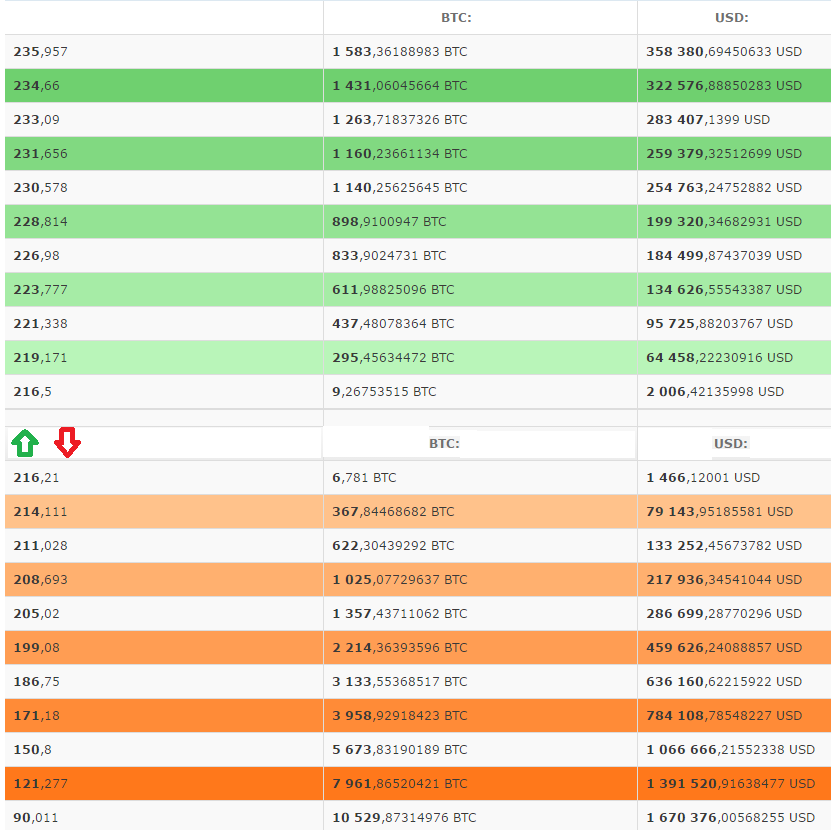Click the 1 670 376,00568255 USD value
The width and height of the screenshot is (831, 830).
[730, 817]
